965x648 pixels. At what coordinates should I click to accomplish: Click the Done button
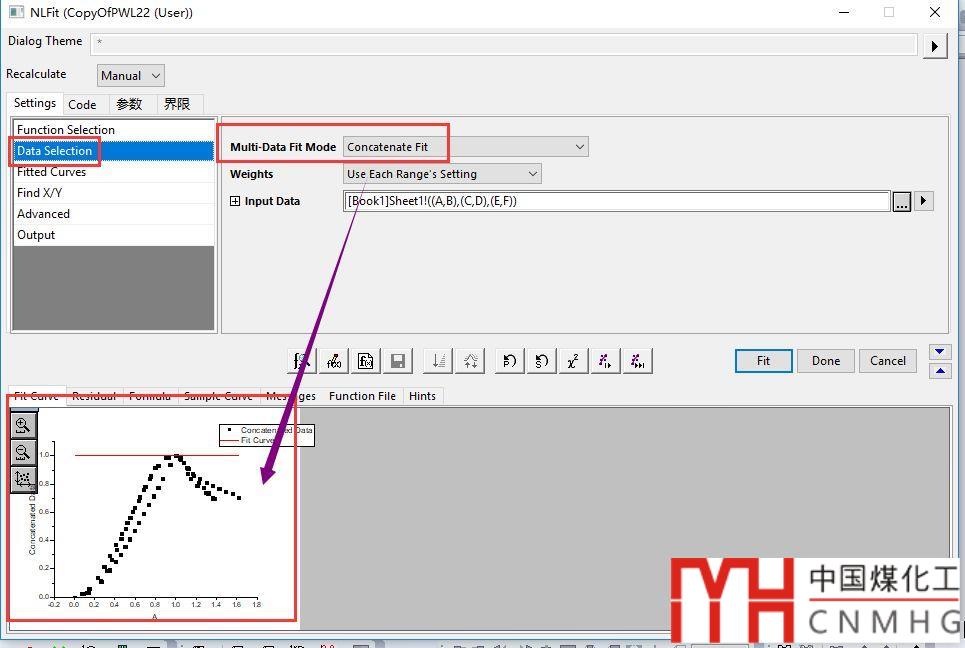pyautogui.click(x=825, y=361)
